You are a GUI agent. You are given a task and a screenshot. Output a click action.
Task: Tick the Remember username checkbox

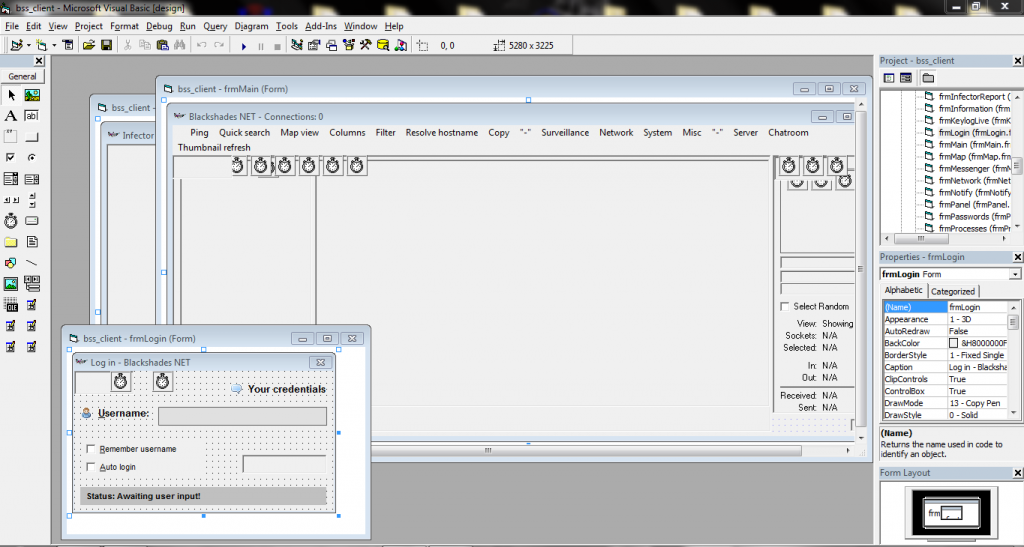pos(91,448)
